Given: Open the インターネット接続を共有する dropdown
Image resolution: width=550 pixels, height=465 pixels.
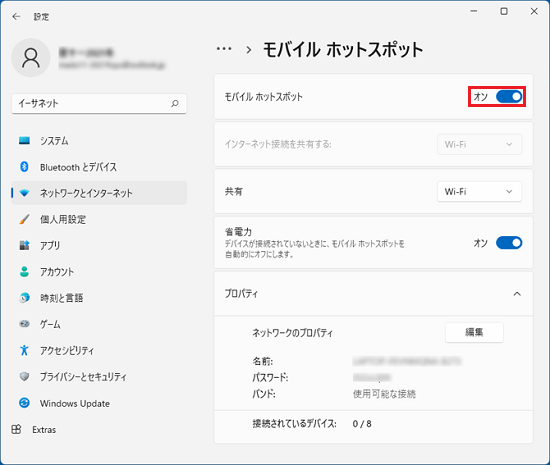Looking at the screenshot, I should (479, 144).
